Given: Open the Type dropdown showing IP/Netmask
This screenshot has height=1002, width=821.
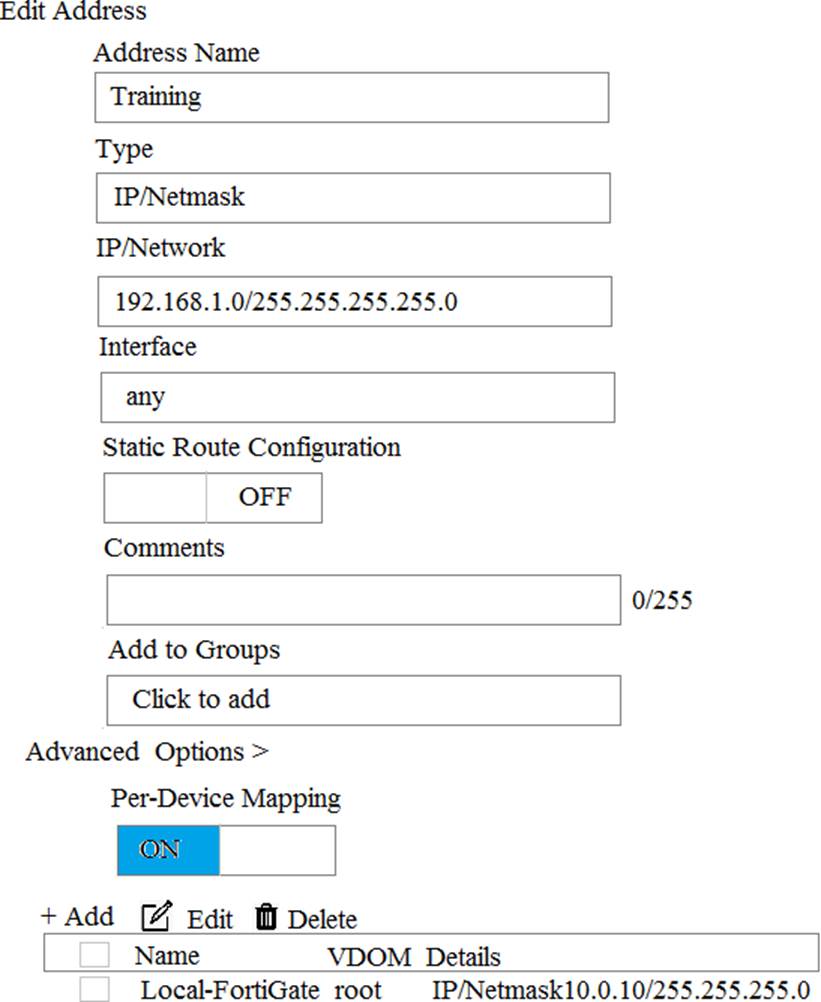Looking at the screenshot, I should 353,197.
